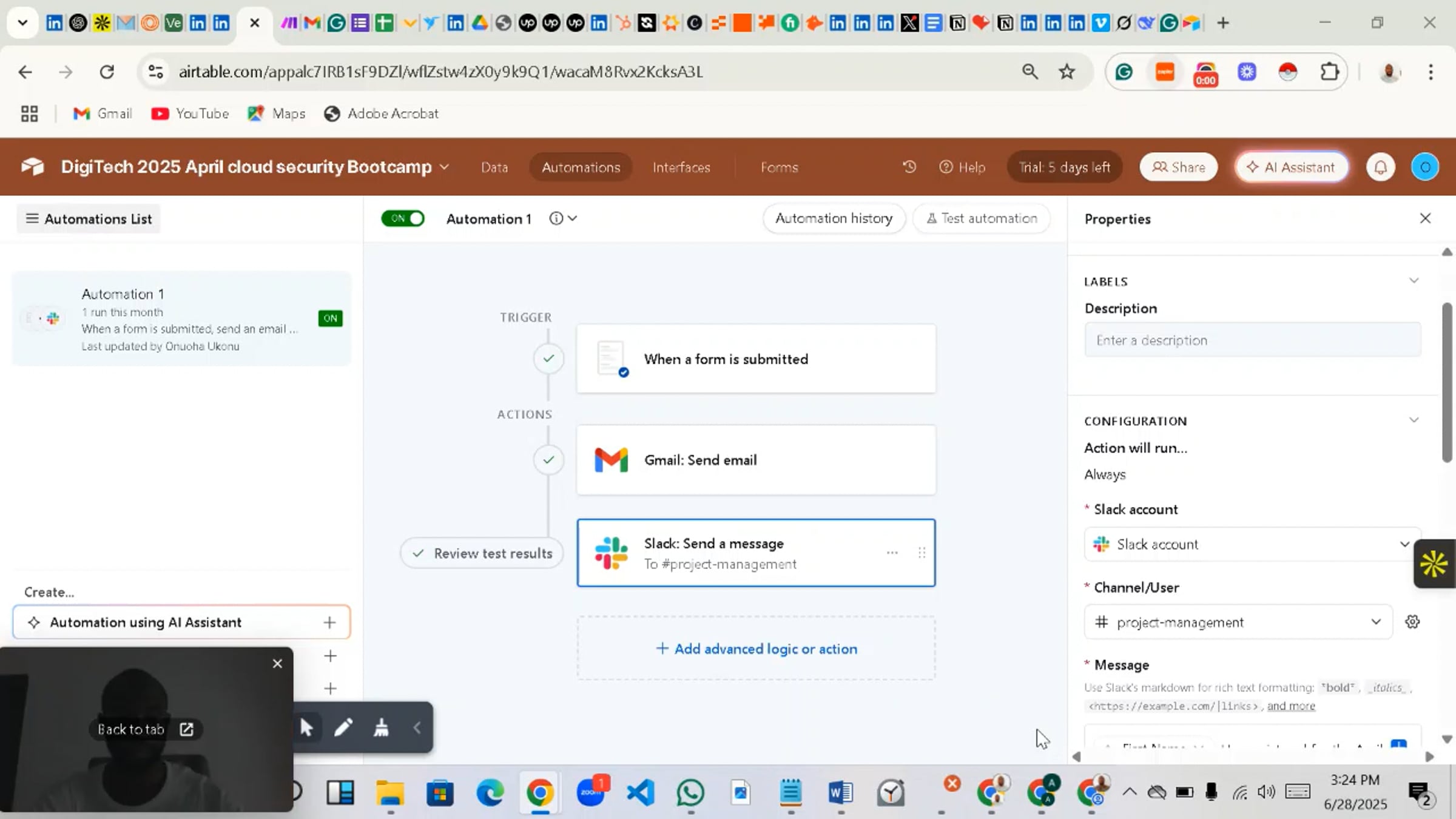Open File Explorer from the taskbar
The width and height of the screenshot is (1456, 819).
pos(390,792)
